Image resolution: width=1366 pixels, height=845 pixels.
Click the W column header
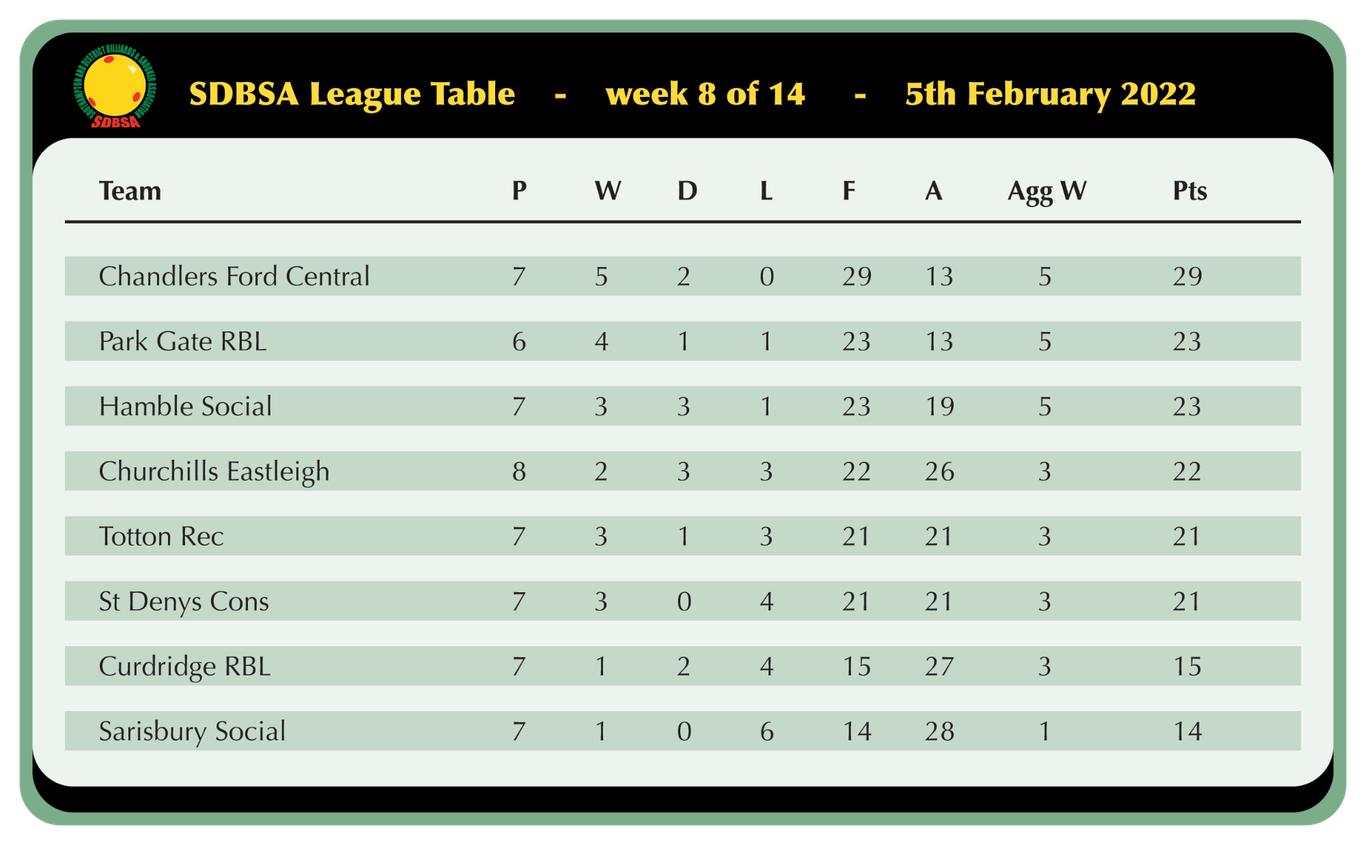point(607,190)
